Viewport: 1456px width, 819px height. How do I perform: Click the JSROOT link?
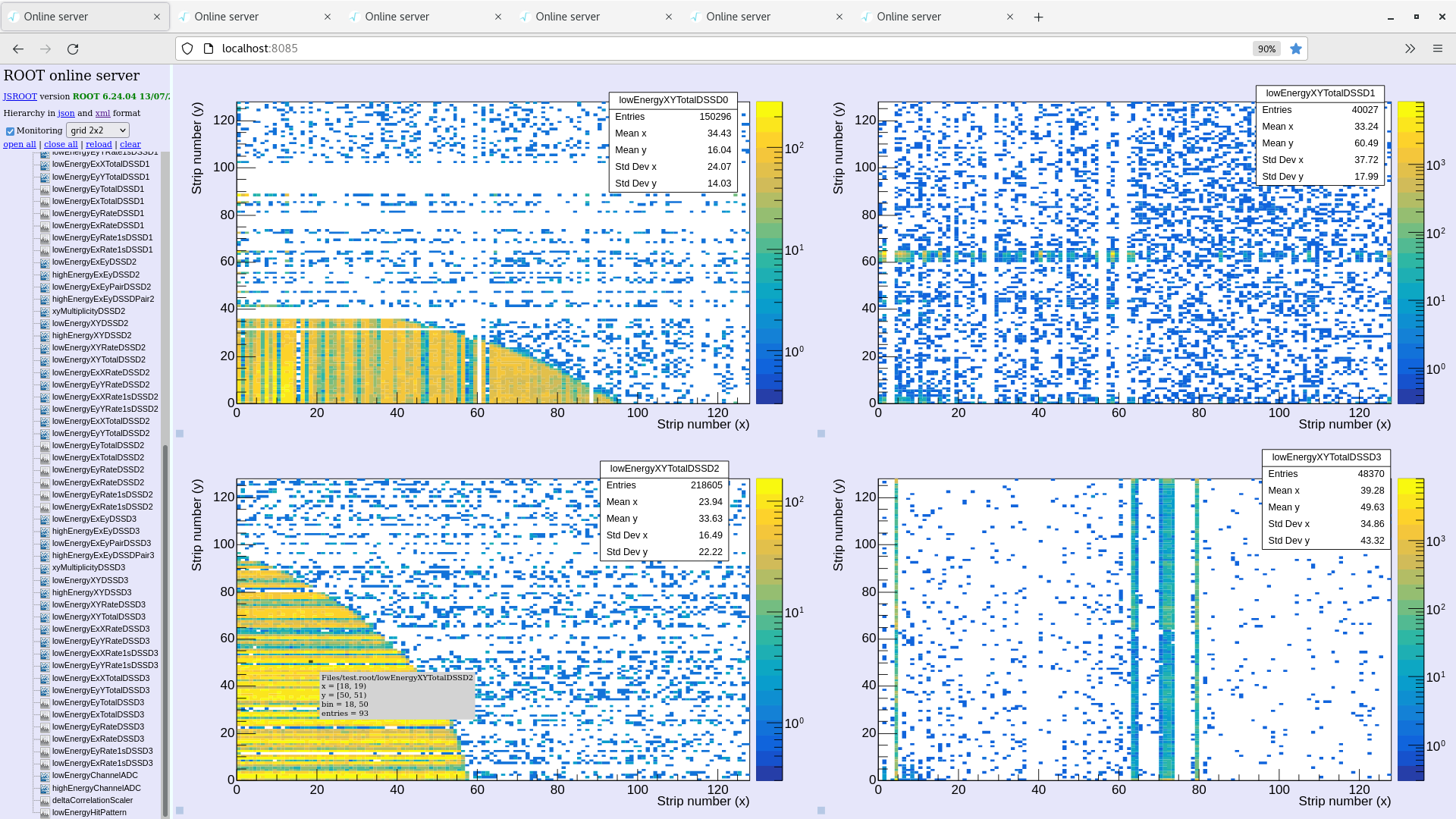(20, 96)
